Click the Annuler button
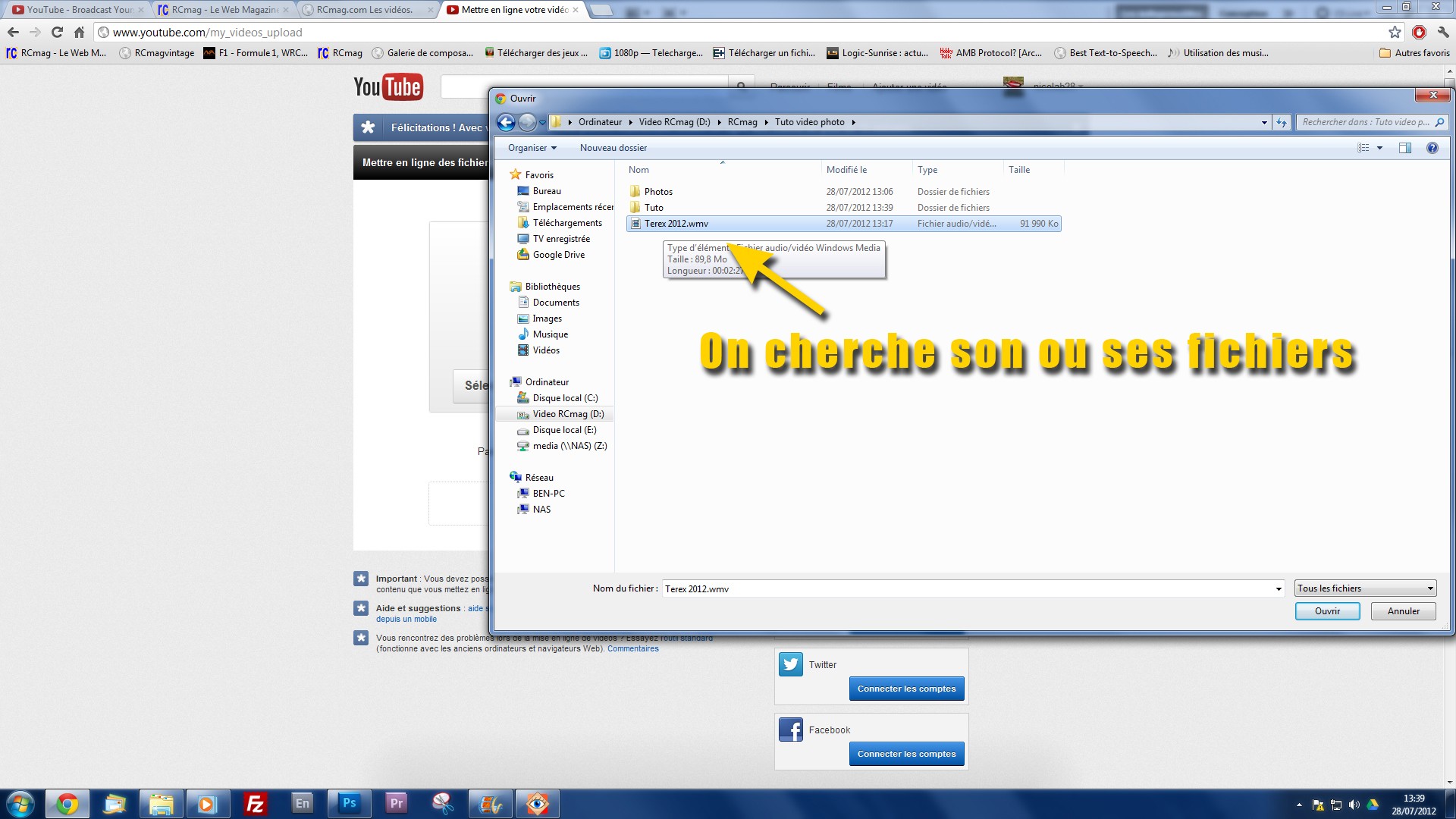The height and width of the screenshot is (819, 1456). coord(1403,611)
